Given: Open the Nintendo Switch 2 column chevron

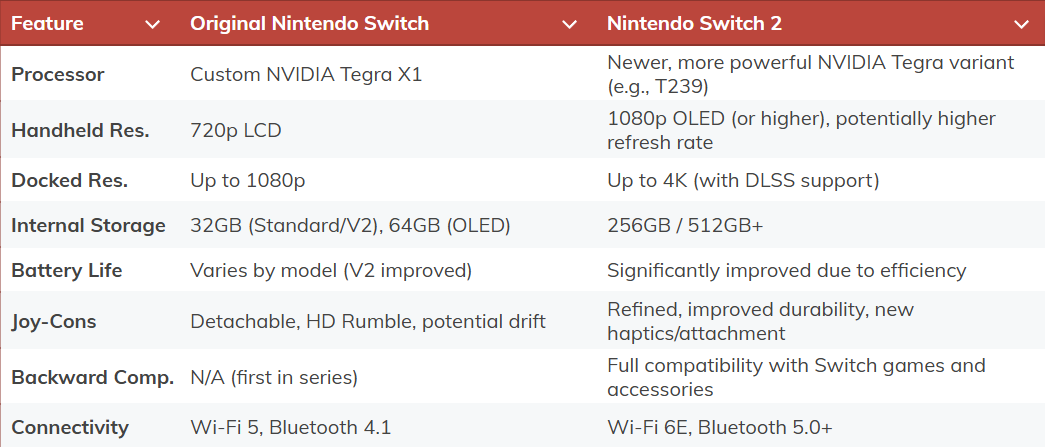Looking at the screenshot, I should [1021, 24].
